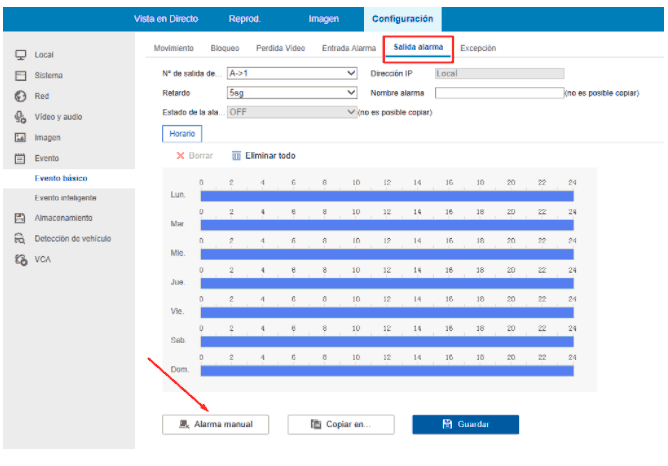
Task: Click the Evento calendar icon
Action: click(x=19, y=158)
